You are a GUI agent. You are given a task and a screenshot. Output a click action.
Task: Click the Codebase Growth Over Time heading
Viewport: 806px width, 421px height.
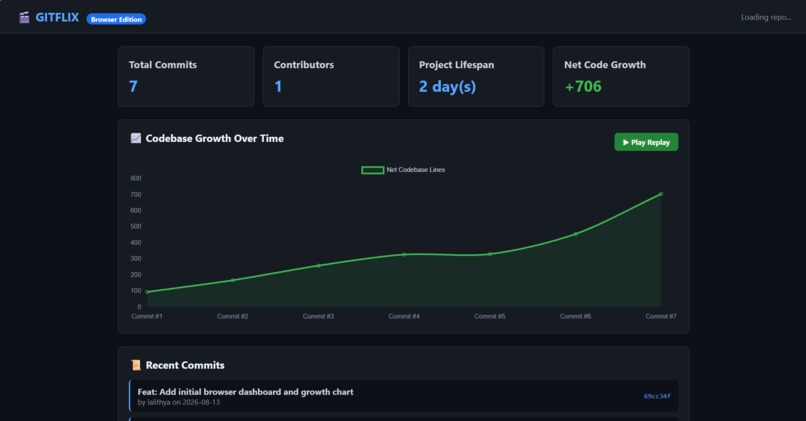(214, 138)
